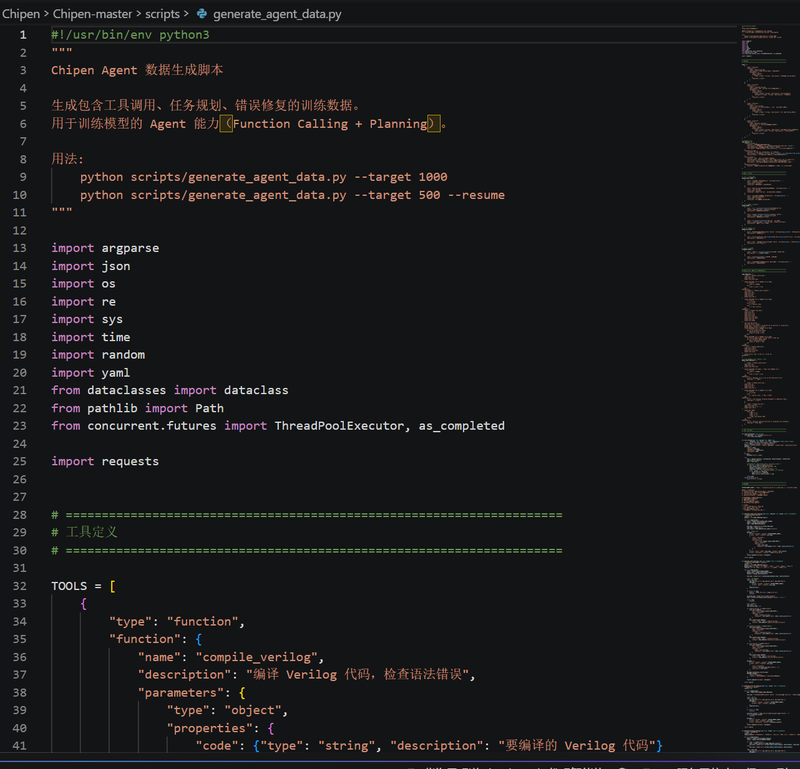Viewport: 800px width, 769px height.
Task: Click line number 1 in gutter
Action: point(23,35)
